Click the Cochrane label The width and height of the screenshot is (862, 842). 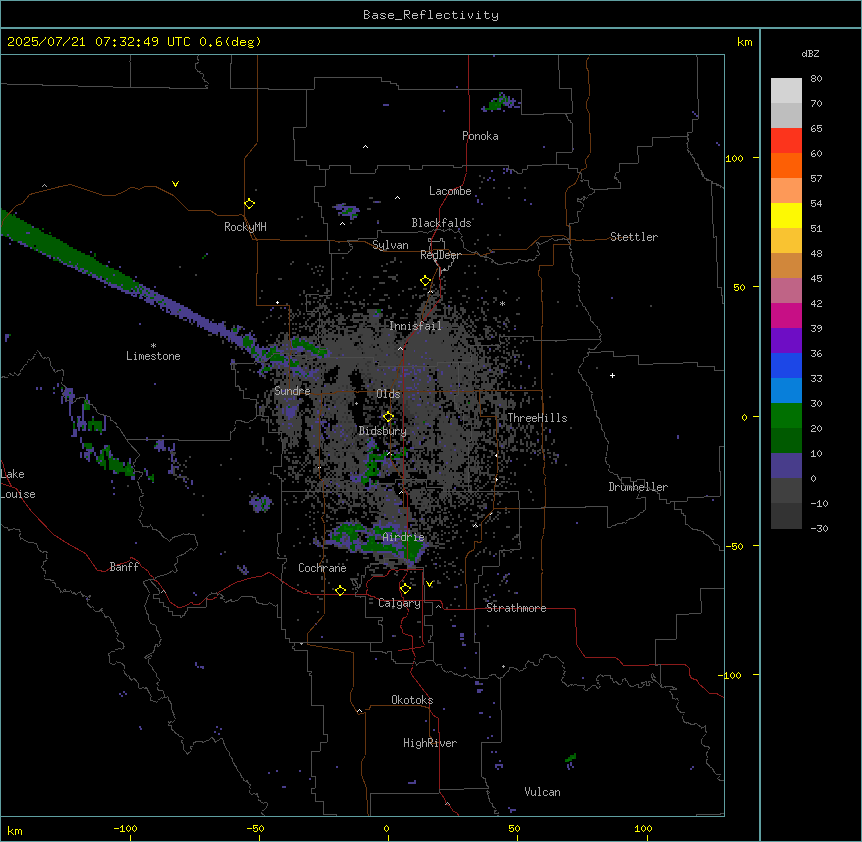click(x=322, y=568)
